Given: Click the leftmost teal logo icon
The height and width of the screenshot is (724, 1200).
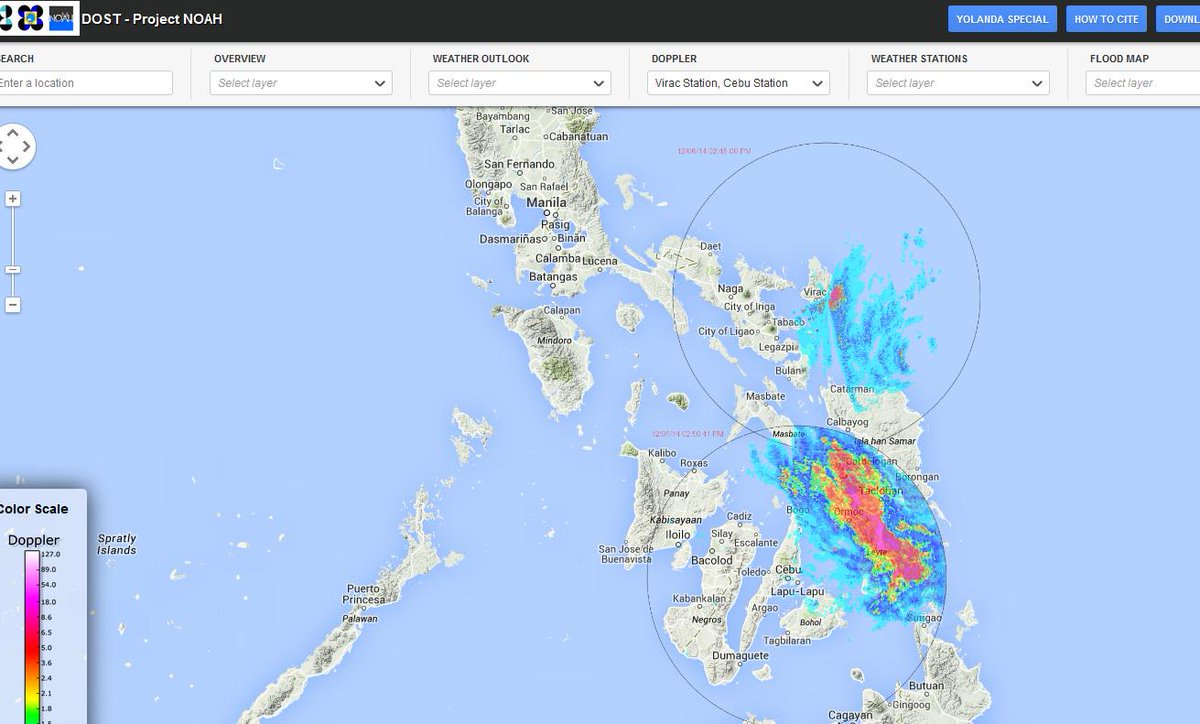Looking at the screenshot, I should coord(6,18).
